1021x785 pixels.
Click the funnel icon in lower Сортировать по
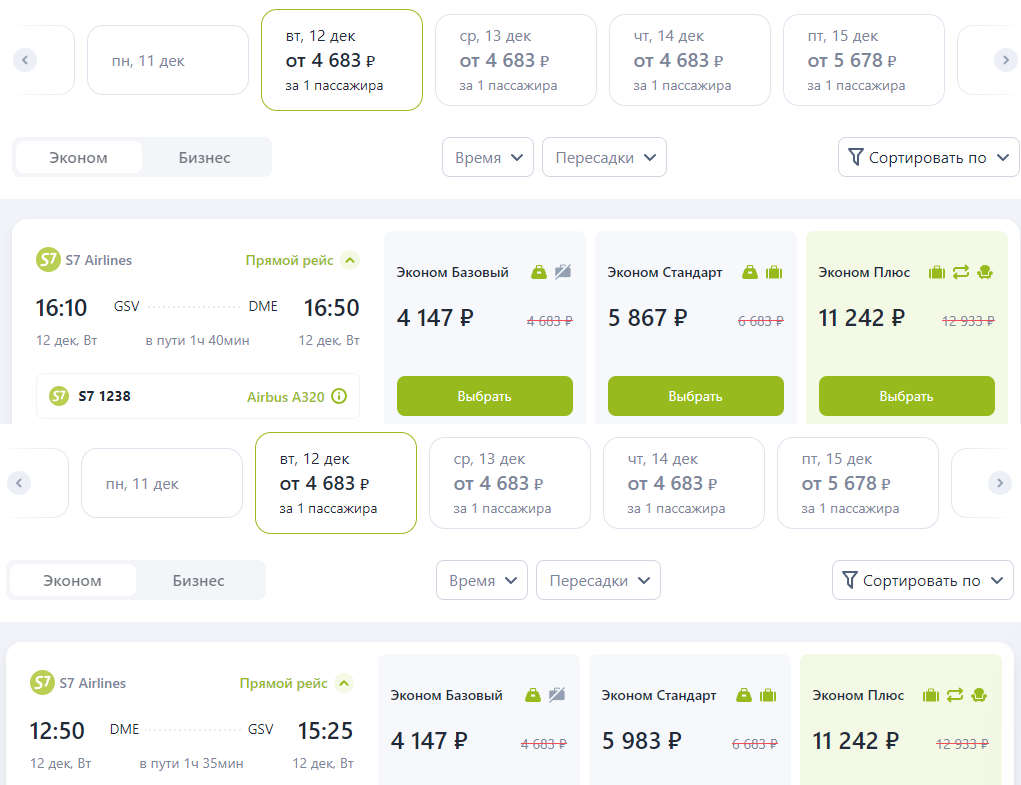click(x=850, y=580)
